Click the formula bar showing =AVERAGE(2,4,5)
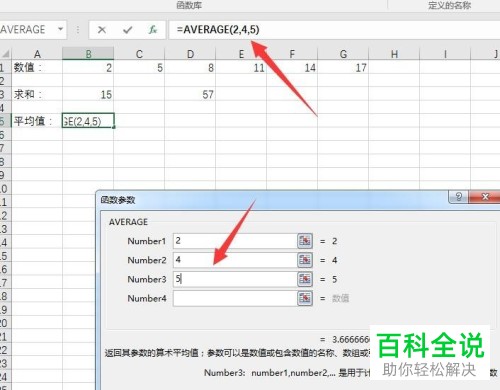 334,30
